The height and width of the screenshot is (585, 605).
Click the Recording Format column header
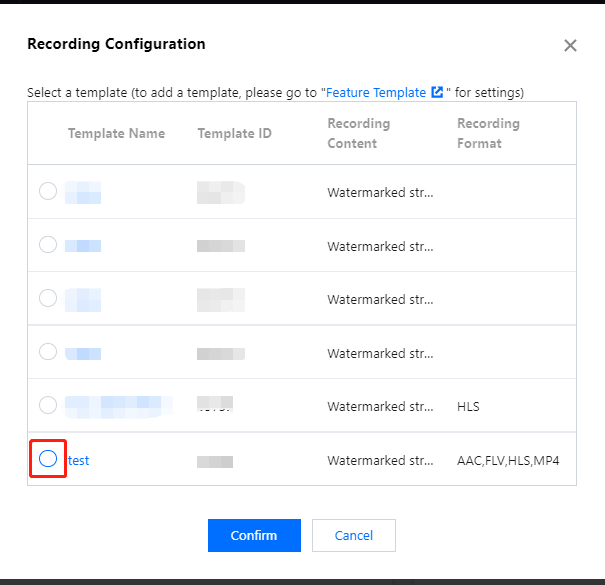(x=488, y=133)
